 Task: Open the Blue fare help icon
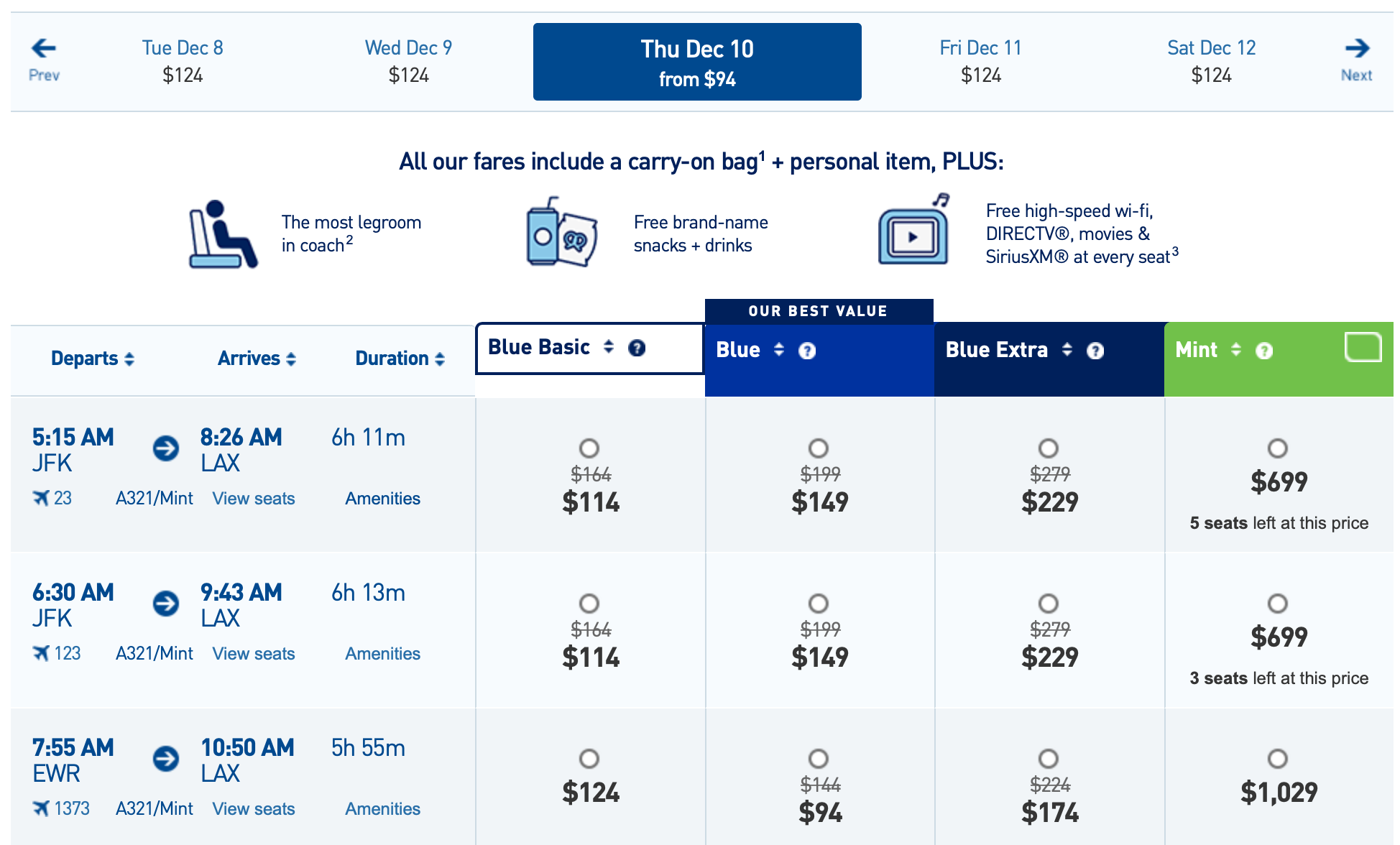(808, 351)
